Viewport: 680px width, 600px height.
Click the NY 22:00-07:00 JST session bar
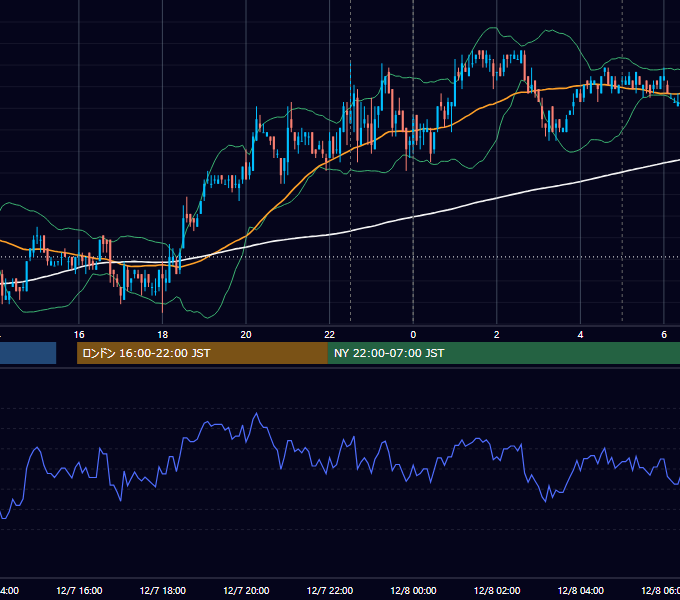pyautogui.click(x=503, y=353)
